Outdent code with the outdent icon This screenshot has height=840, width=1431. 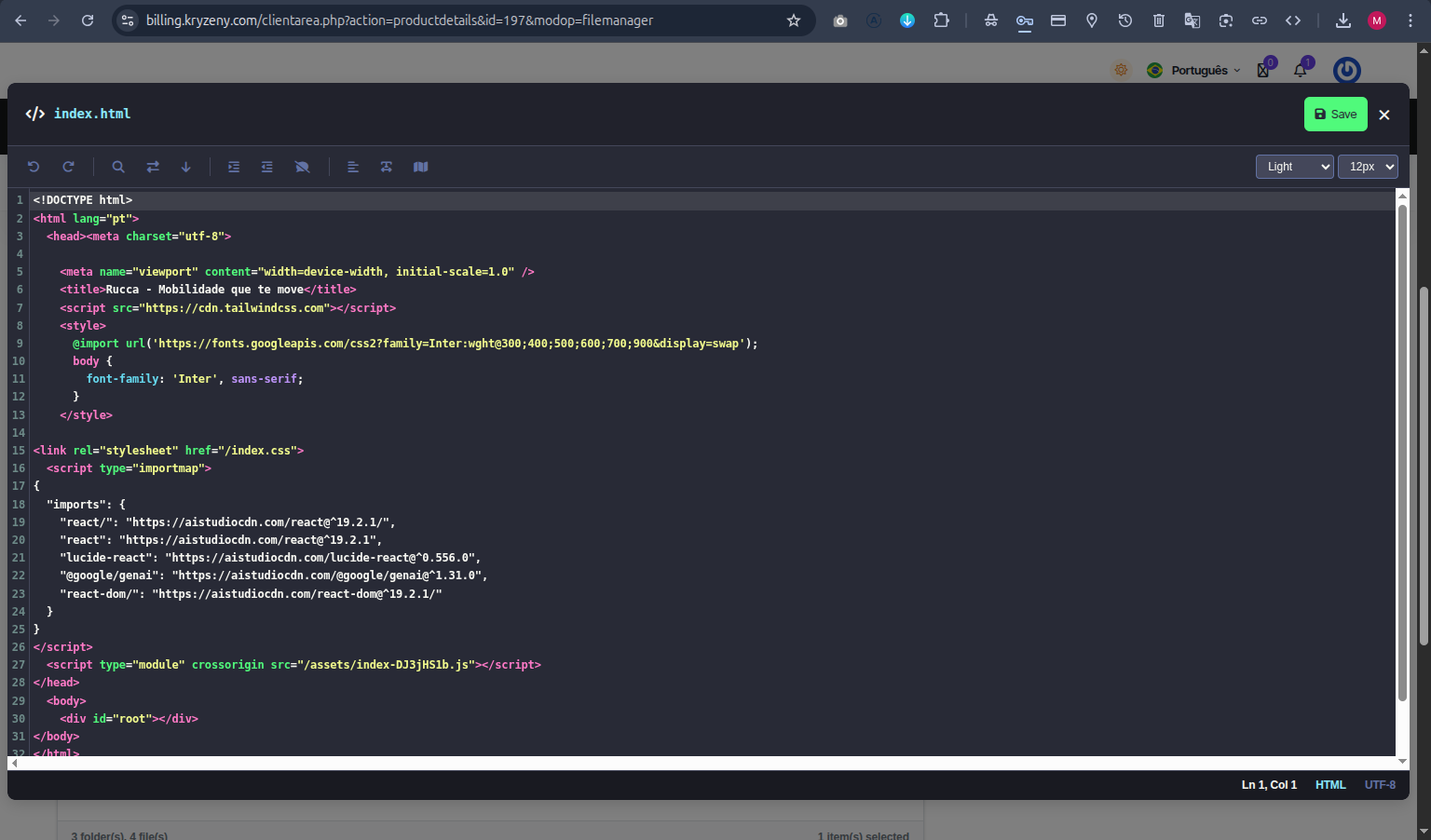pos(267,167)
